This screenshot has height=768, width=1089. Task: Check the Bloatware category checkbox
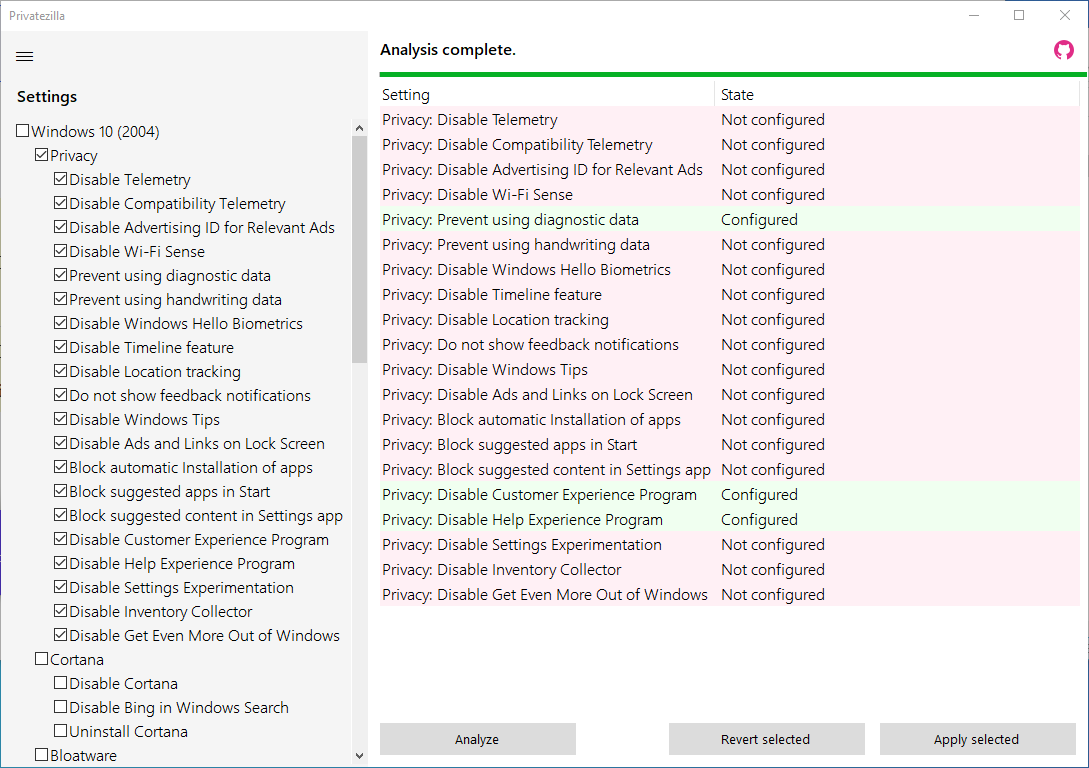[42, 756]
